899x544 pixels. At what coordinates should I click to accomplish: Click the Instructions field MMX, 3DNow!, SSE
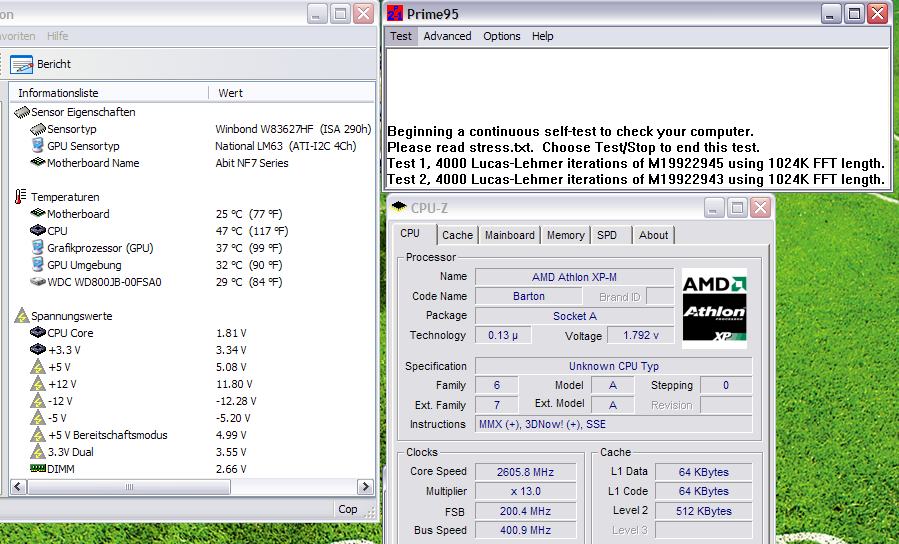tap(613, 424)
